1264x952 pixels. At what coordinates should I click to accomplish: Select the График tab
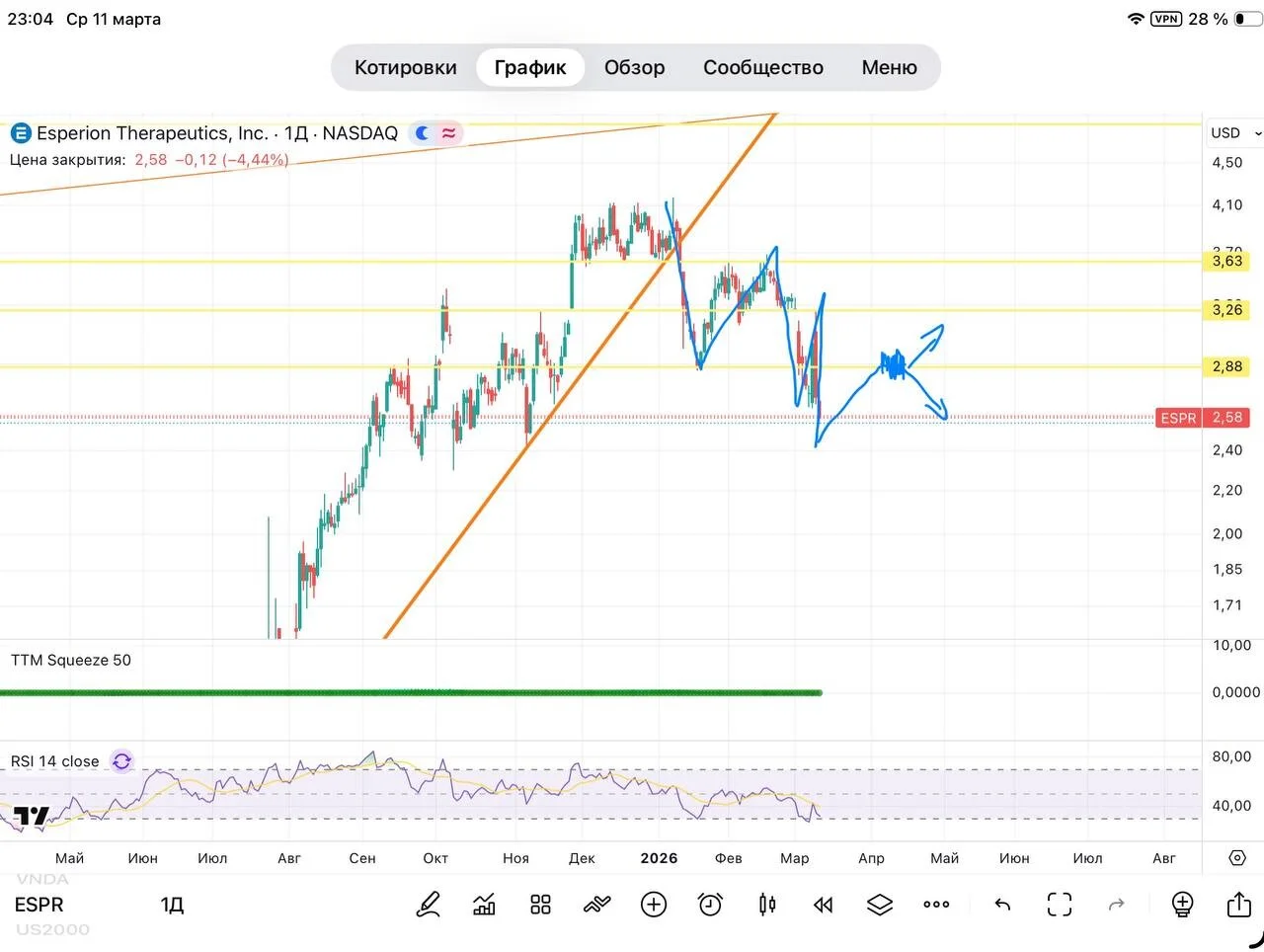(x=530, y=67)
